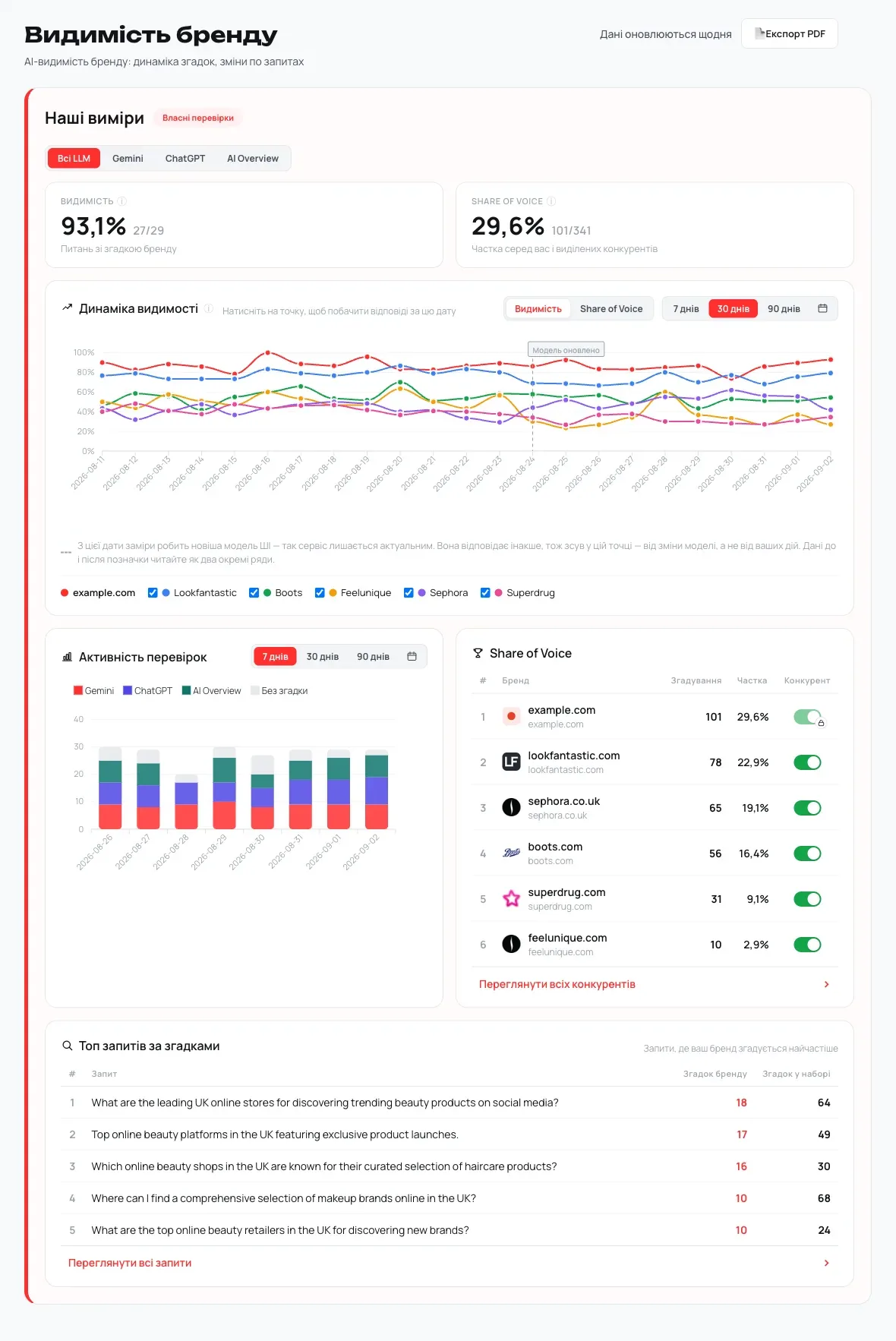Click the search icon beside Топ запитів
This screenshot has height=1341, width=896.
click(67, 1046)
